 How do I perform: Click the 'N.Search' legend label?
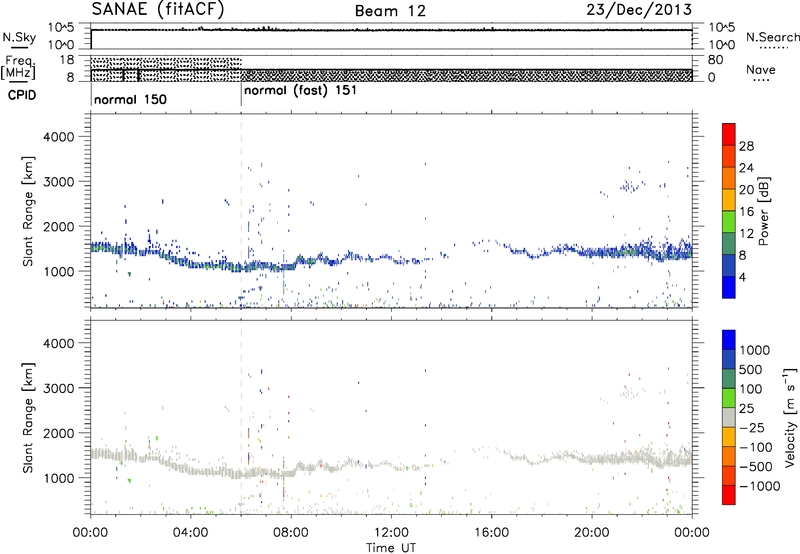point(772,37)
